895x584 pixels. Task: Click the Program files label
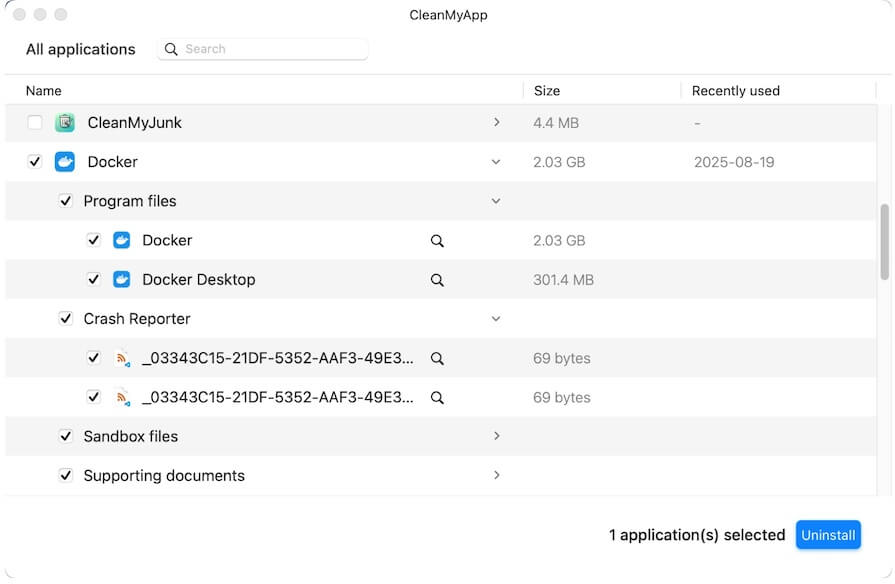(x=130, y=202)
